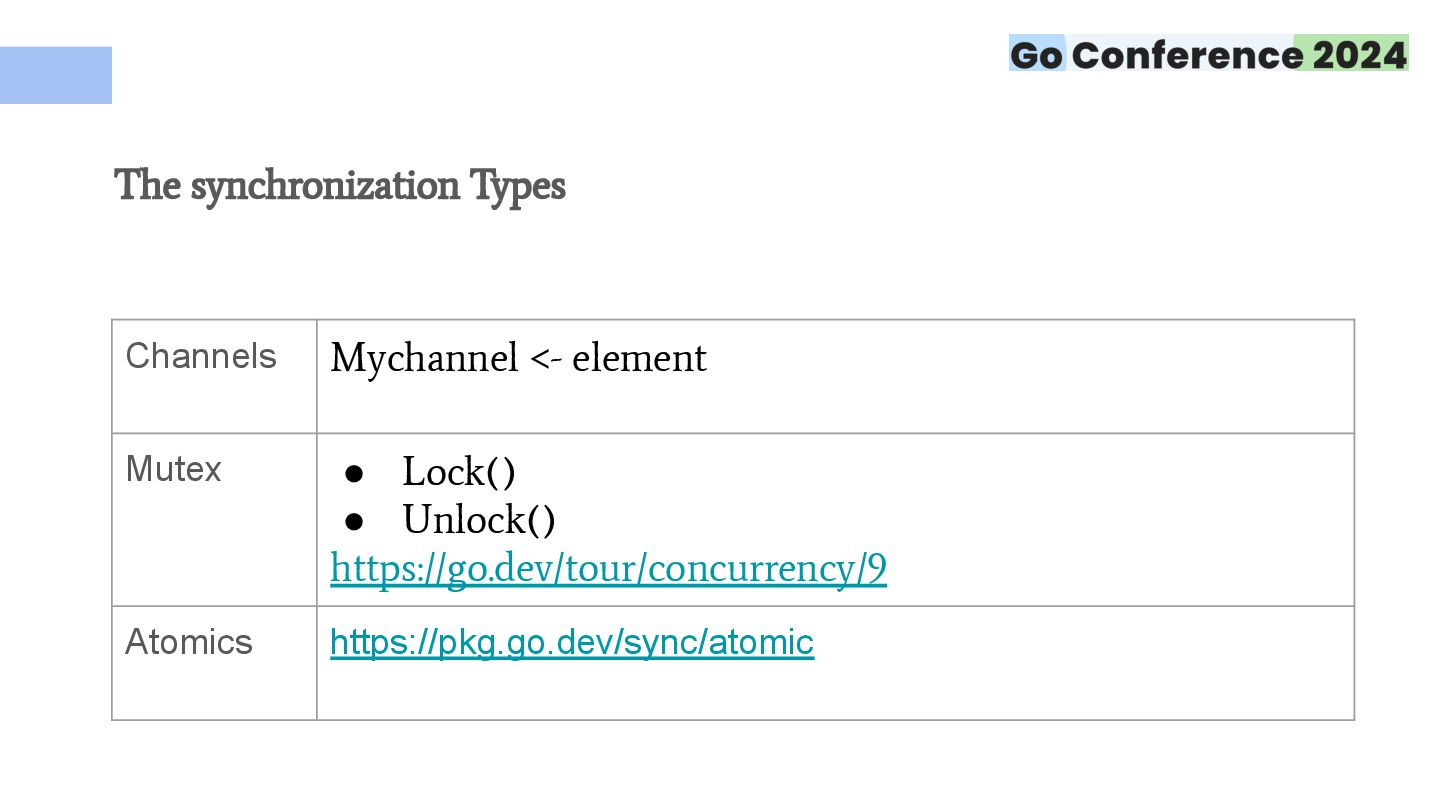Select the Mutex table cell

214,520
